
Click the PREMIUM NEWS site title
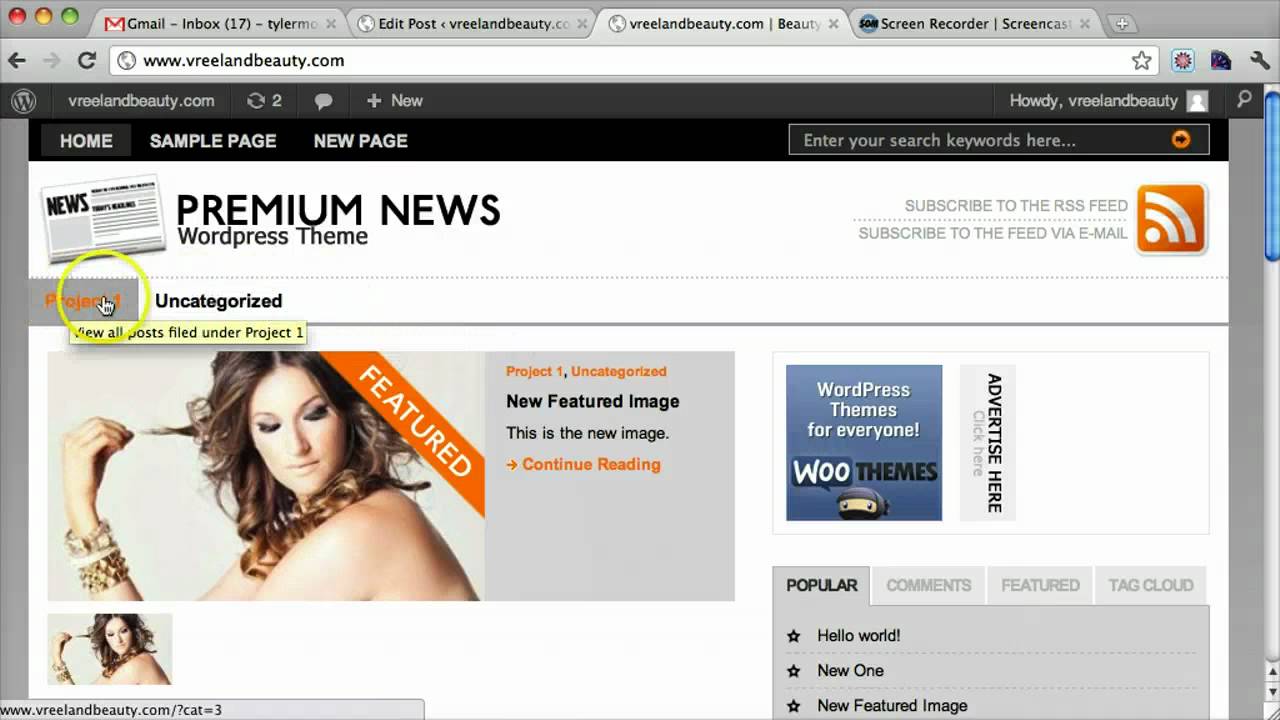[x=338, y=210]
